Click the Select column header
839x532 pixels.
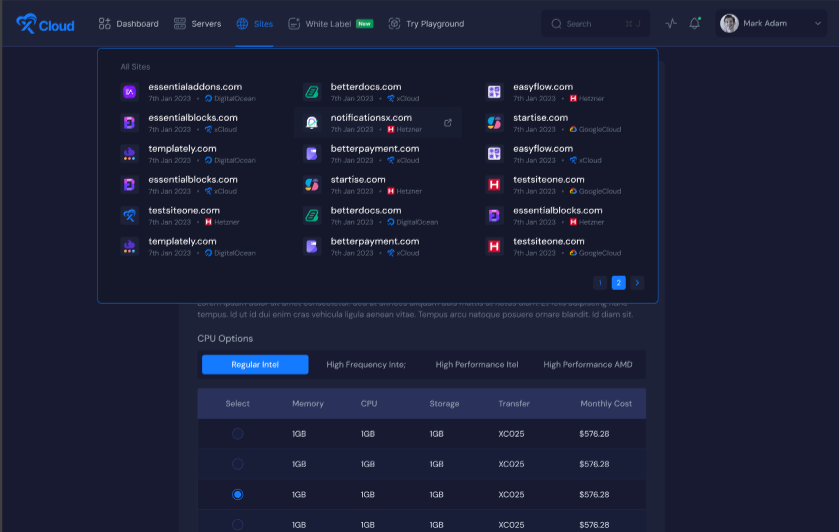coord(238,404)
